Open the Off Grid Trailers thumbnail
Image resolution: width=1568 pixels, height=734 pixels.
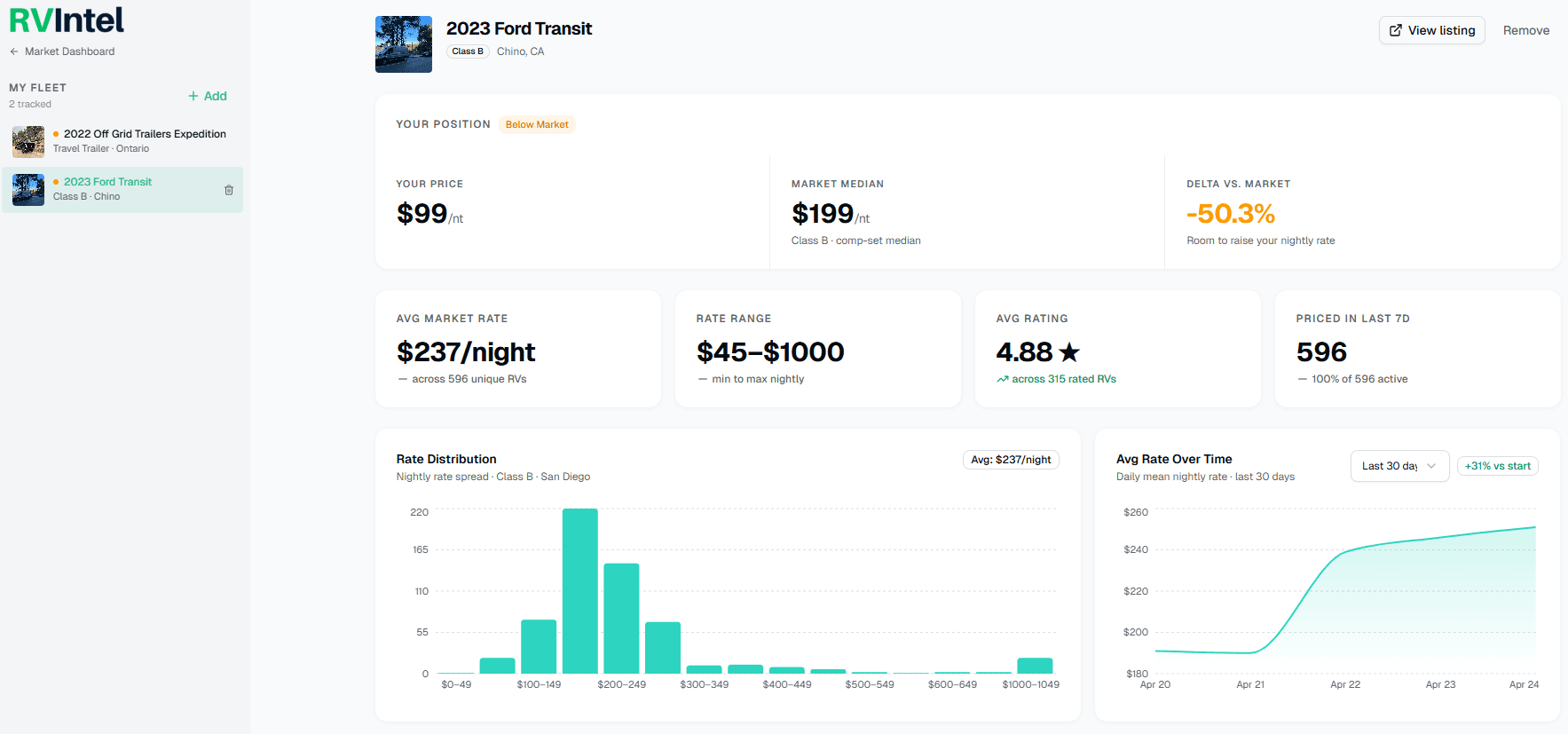[x=28, y=141]
